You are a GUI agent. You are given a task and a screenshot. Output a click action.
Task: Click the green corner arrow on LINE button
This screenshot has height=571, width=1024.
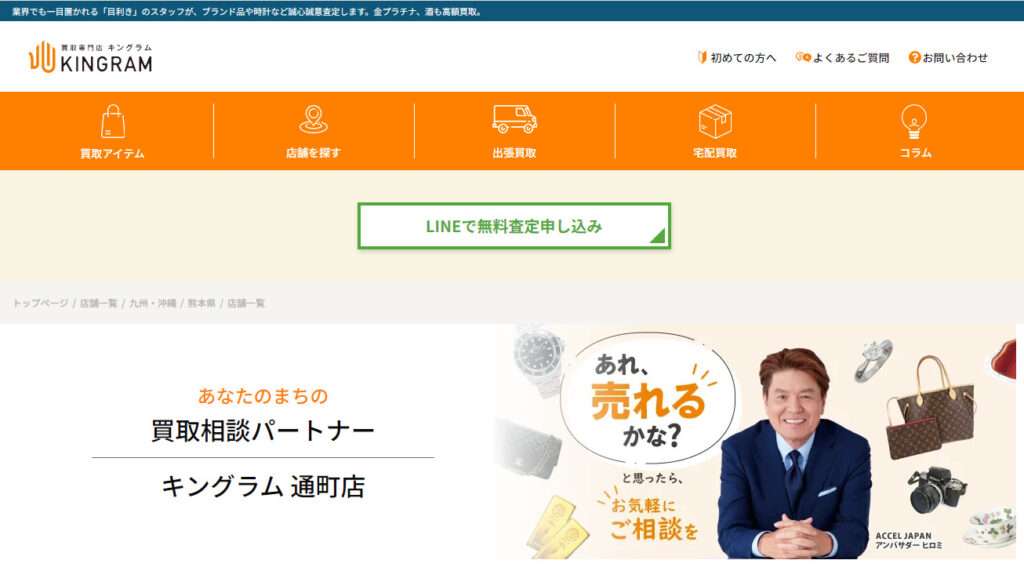coord(658,235)
